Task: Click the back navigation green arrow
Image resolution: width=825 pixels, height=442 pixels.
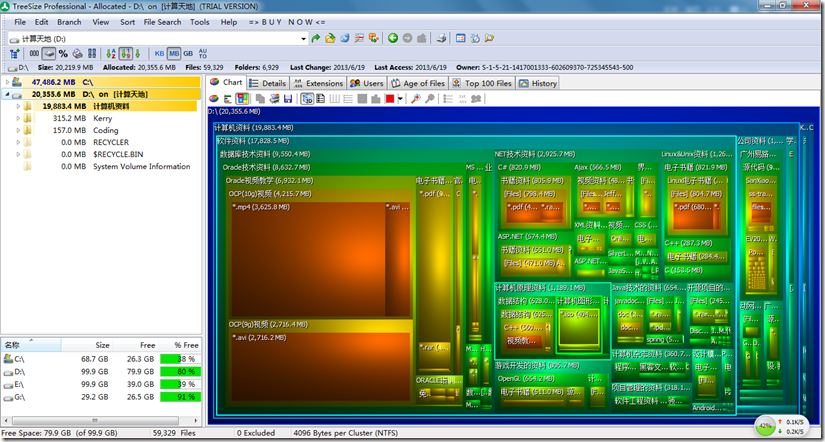Action: 393,38
